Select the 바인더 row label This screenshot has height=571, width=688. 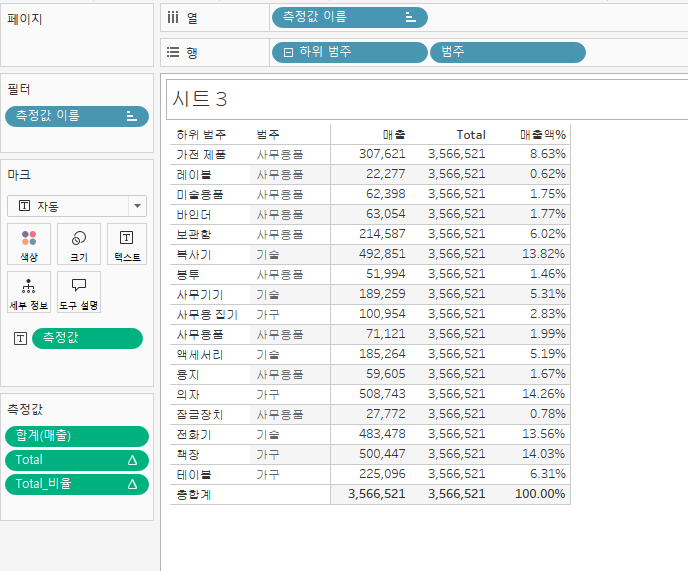tap(194, 215)
